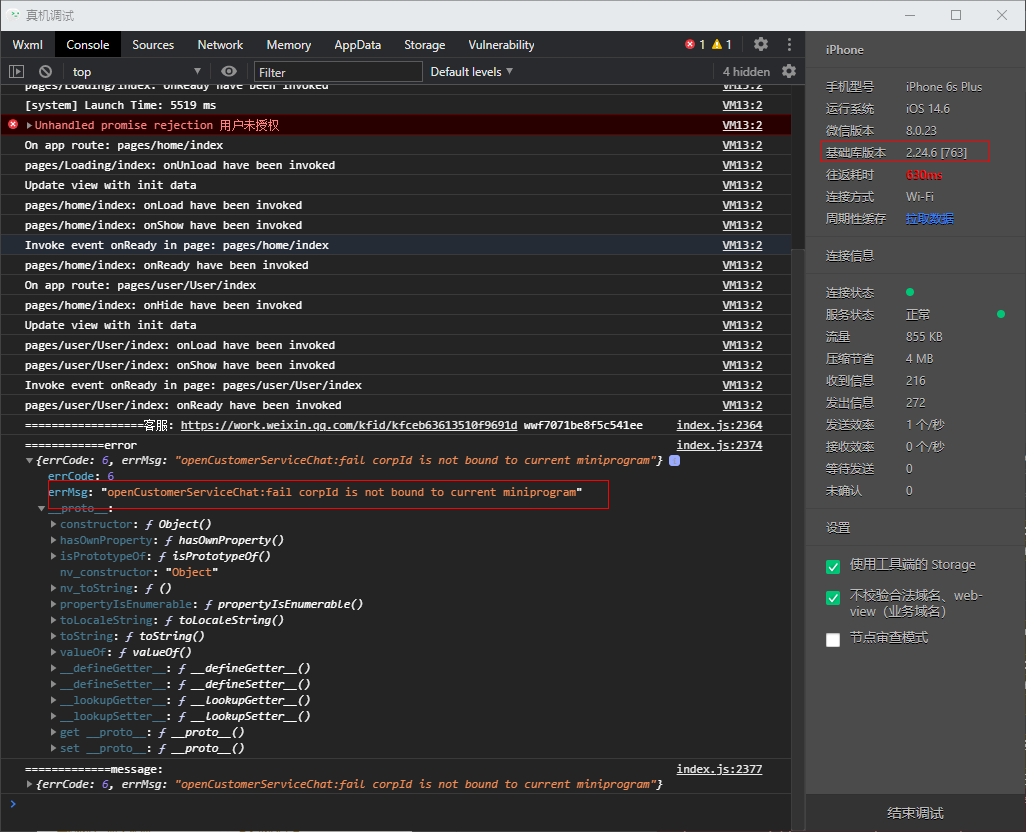Expand the Unhandled promise rejection entry
The width and height of the screenshot is (1026, 832).
(29, 125)
